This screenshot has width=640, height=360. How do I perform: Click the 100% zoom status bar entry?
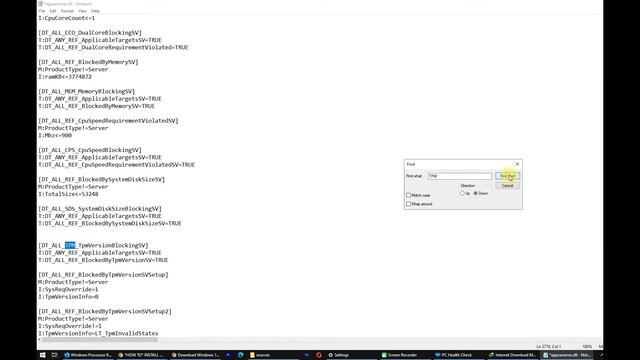587,347
